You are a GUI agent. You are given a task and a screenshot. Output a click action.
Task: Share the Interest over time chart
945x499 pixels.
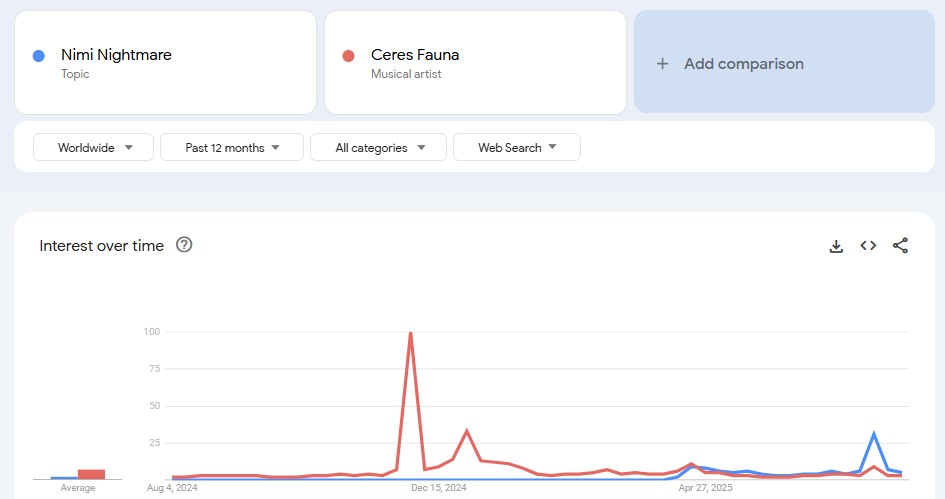pyautogui.click(x=900, y=245)
